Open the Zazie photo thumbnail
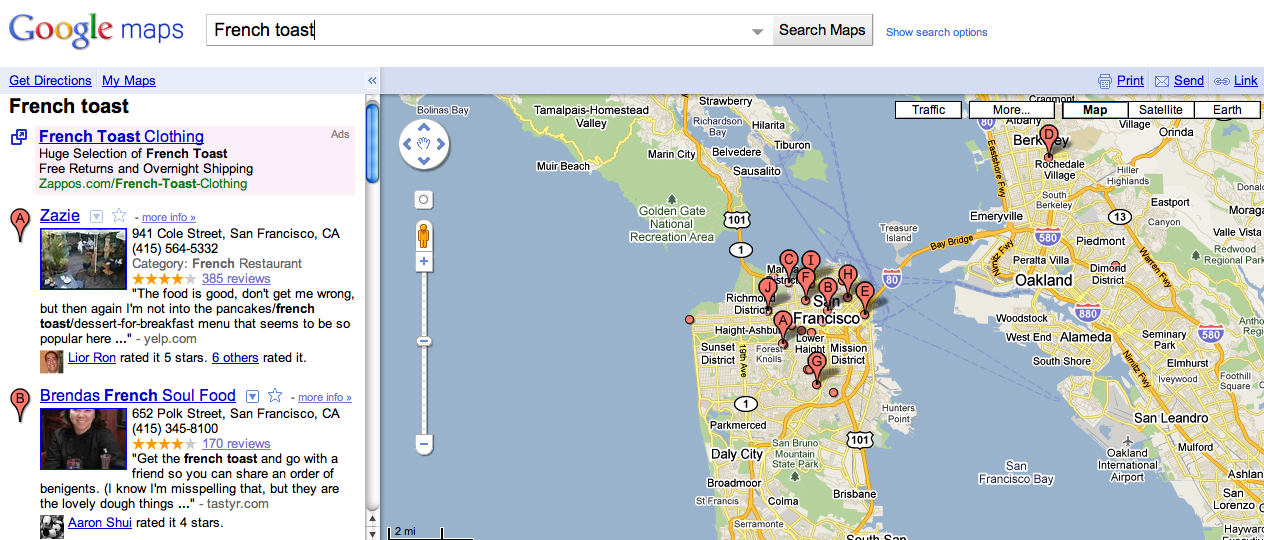Image resolution: width=1264 pixels, height=540 pixels. tap(83, 259)
